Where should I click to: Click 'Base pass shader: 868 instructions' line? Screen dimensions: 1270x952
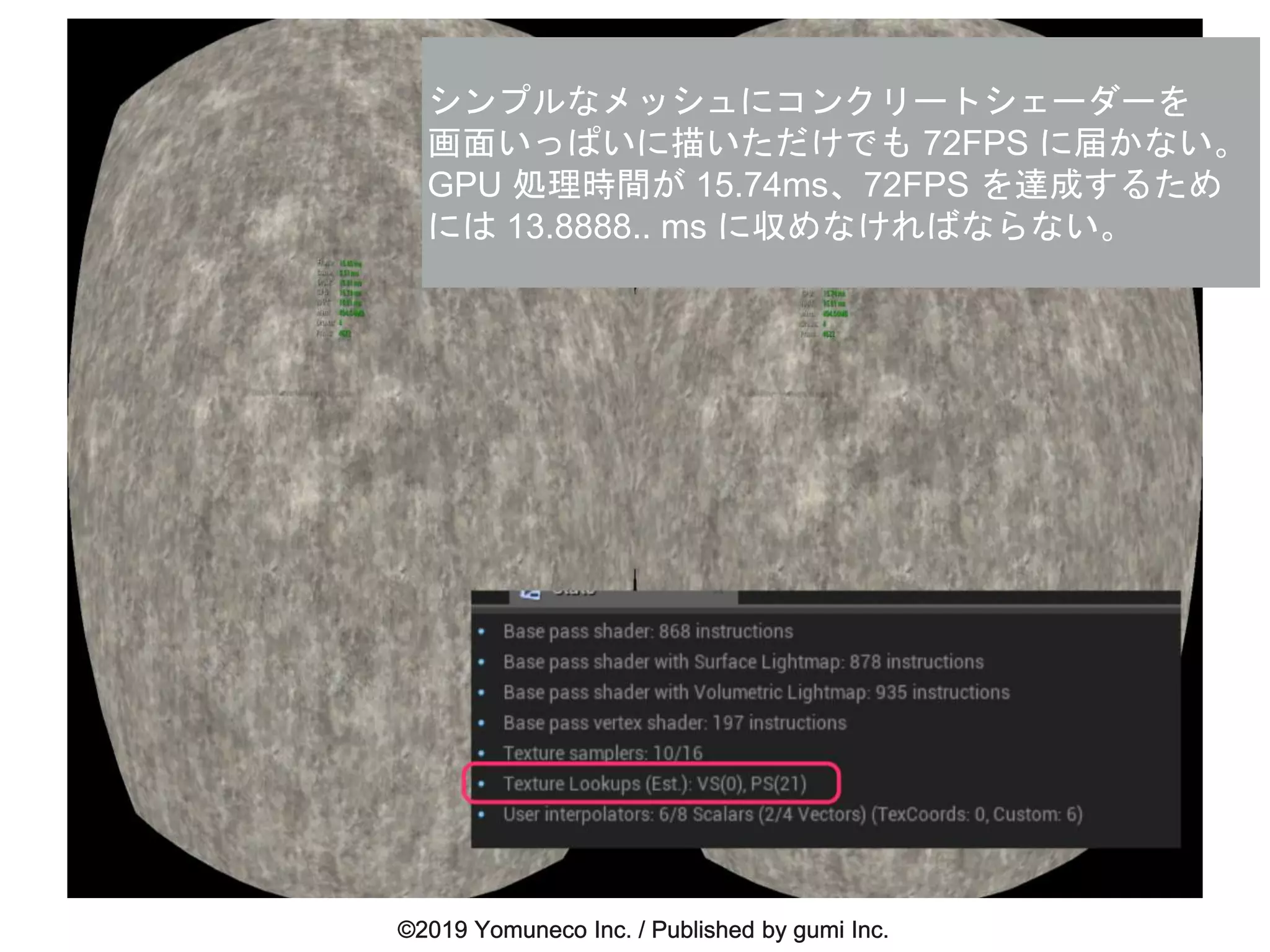pos(648,632)
